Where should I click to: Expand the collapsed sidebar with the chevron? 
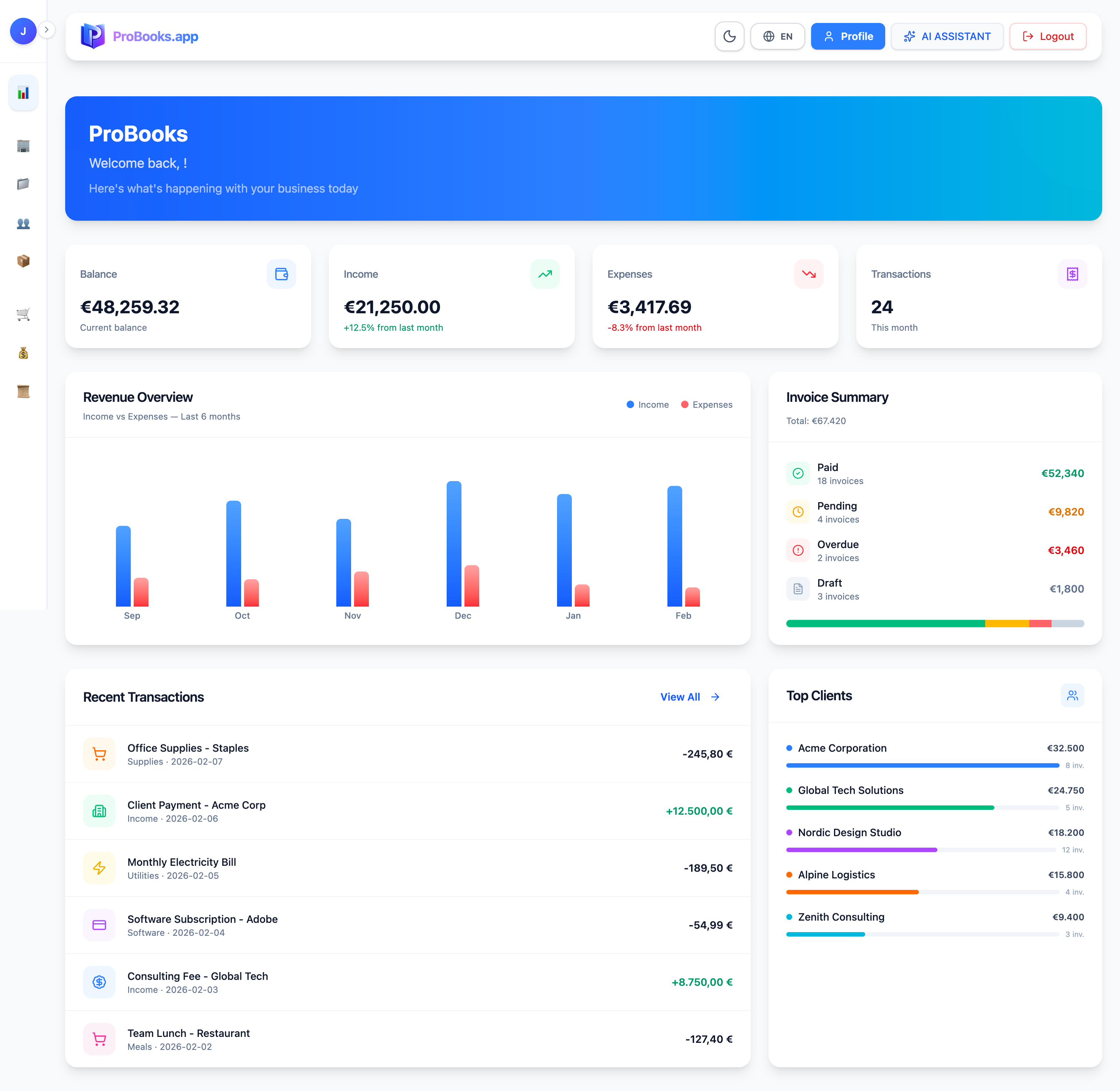46,29
